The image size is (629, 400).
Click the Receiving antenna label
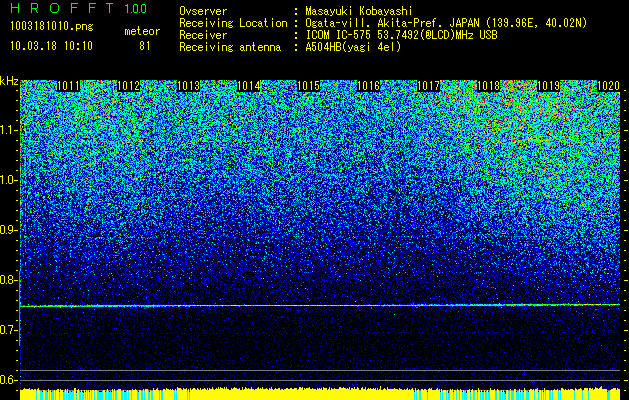click(230, 47)
